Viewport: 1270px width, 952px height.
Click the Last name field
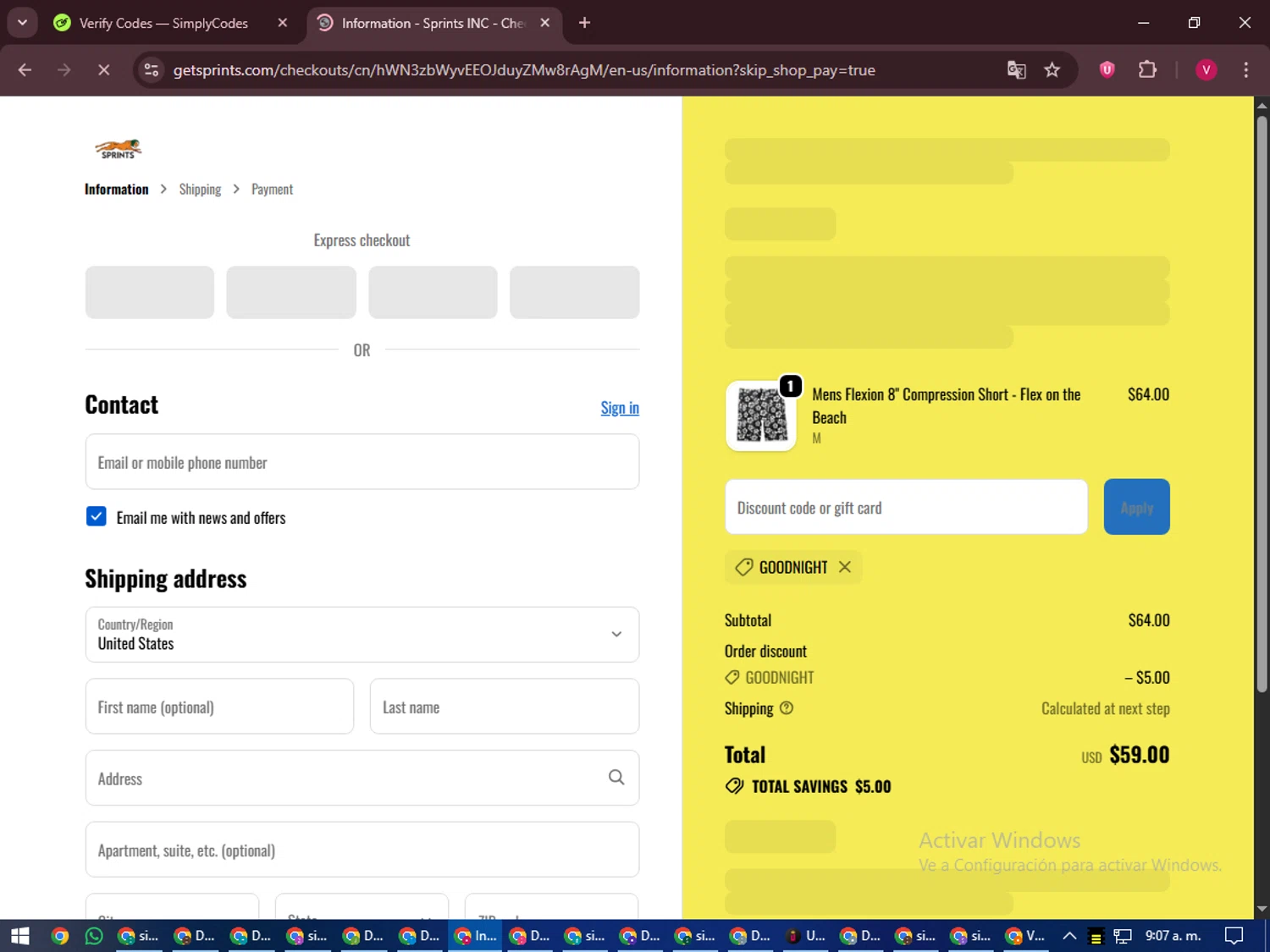(x=505, y=707)
